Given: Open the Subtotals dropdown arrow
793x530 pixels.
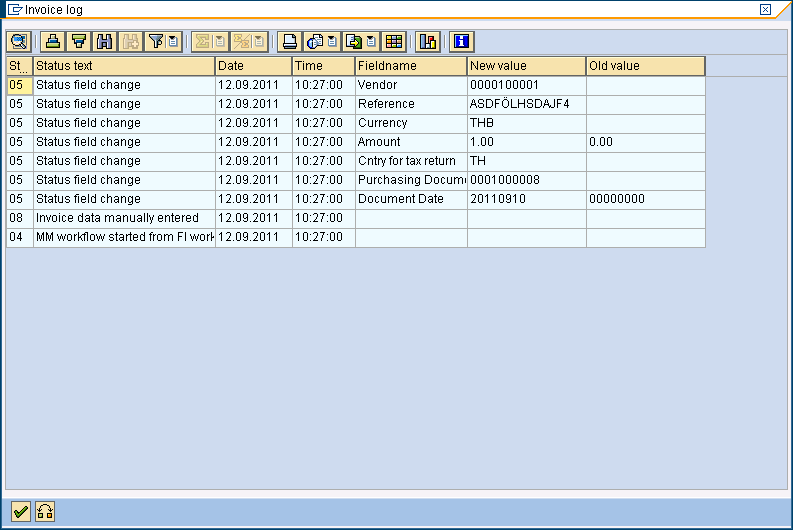Looking at the screenshot, I should 259,41.
